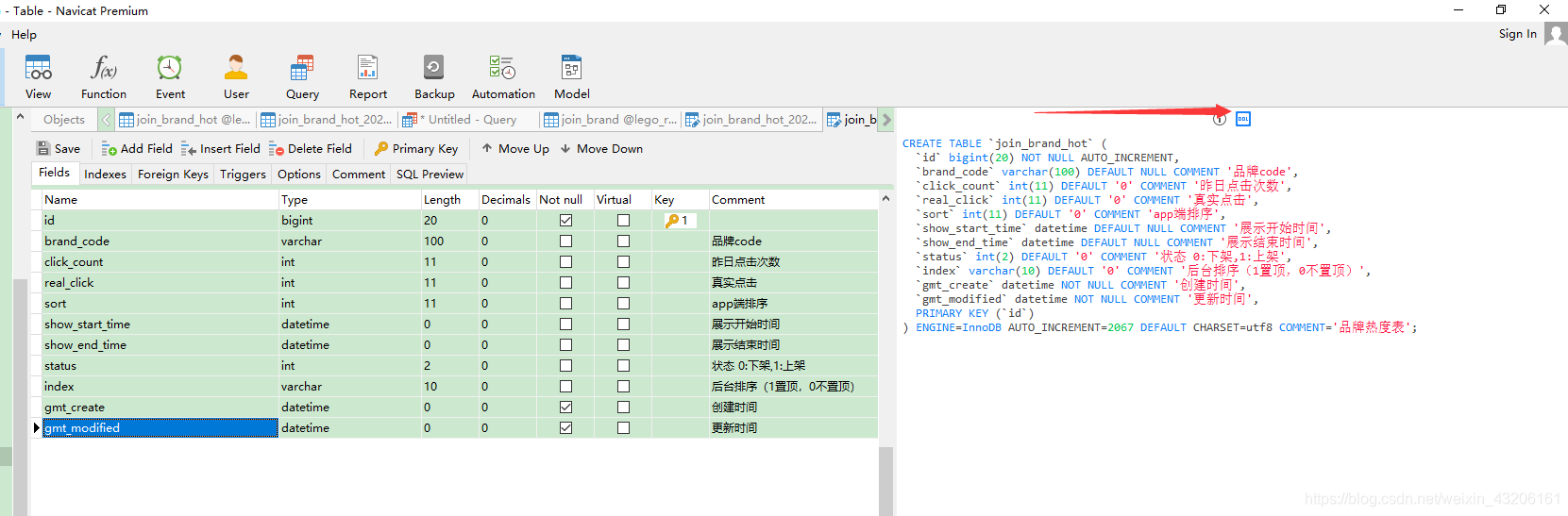This screenshot has height=516, width=1568.
Task: Switch to the Foreign Keys tab
Action: point(173,175)
